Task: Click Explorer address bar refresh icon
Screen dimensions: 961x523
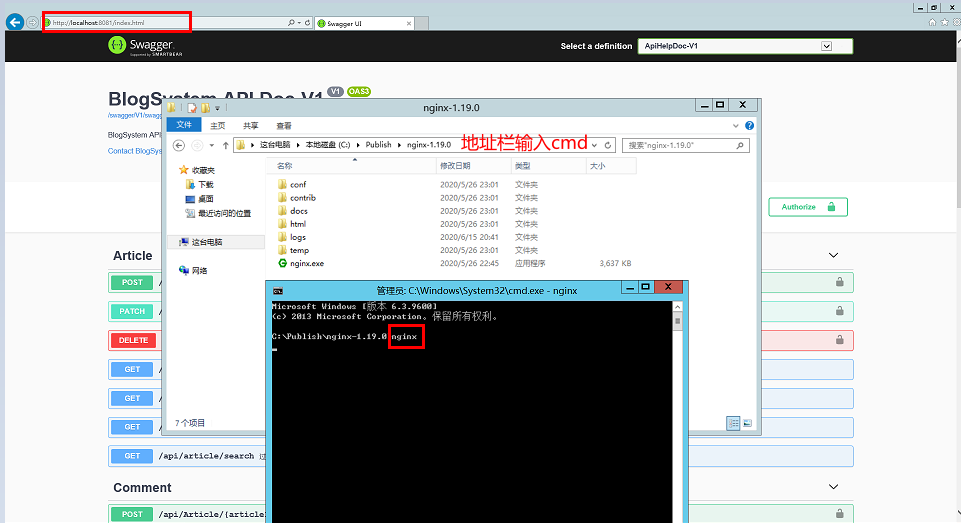Action: pos(608,145)
